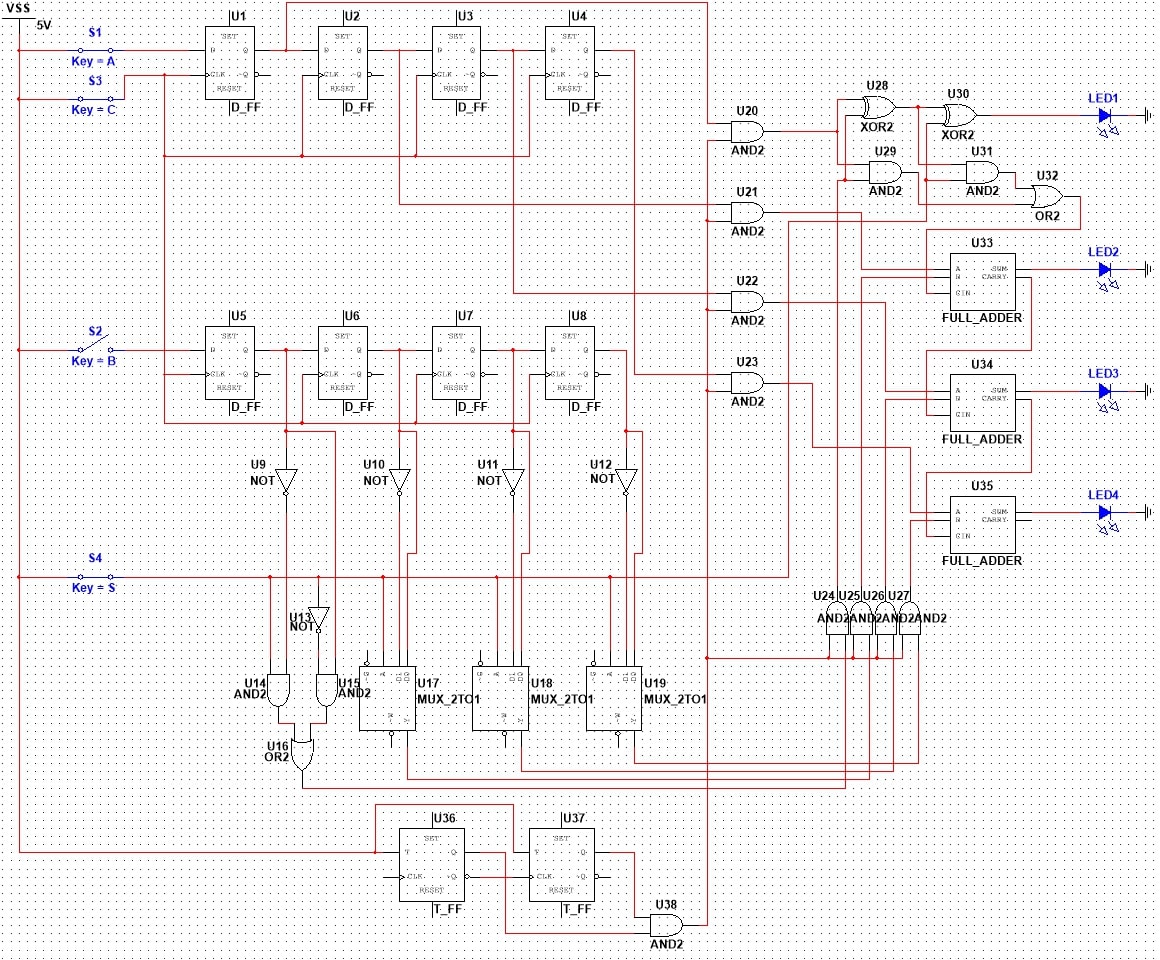Select the U26 AND2 gate

886,618
